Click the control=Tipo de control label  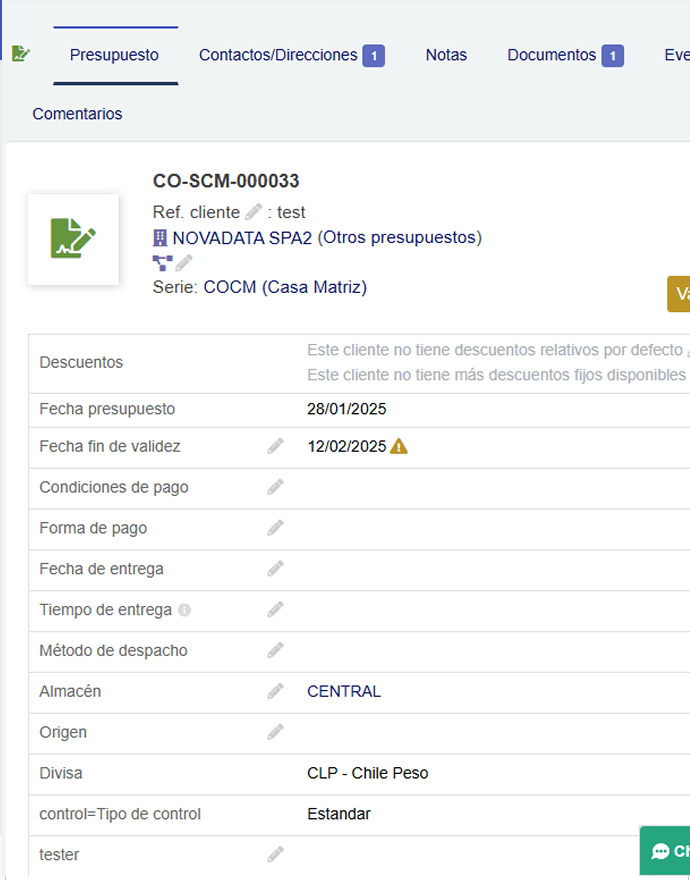coord(120,814)
